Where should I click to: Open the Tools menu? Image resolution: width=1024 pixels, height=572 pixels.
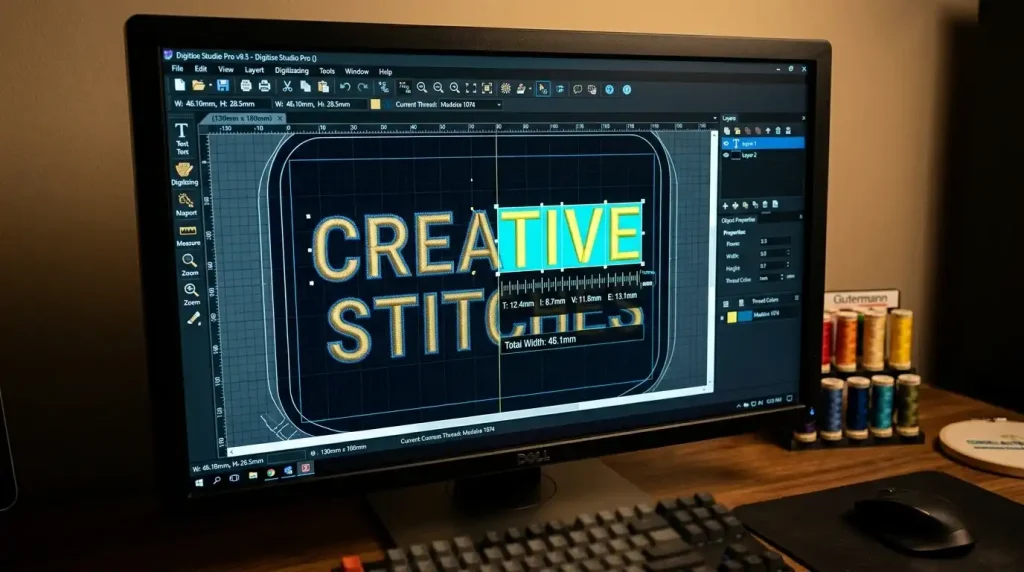(327, 71)
